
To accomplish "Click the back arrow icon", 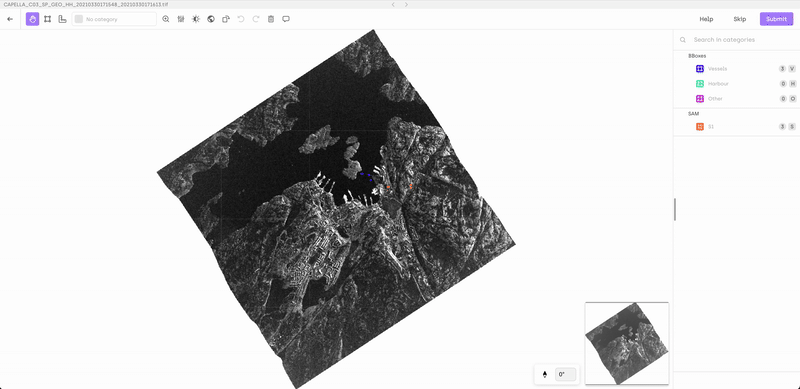I will coord(10,19).
